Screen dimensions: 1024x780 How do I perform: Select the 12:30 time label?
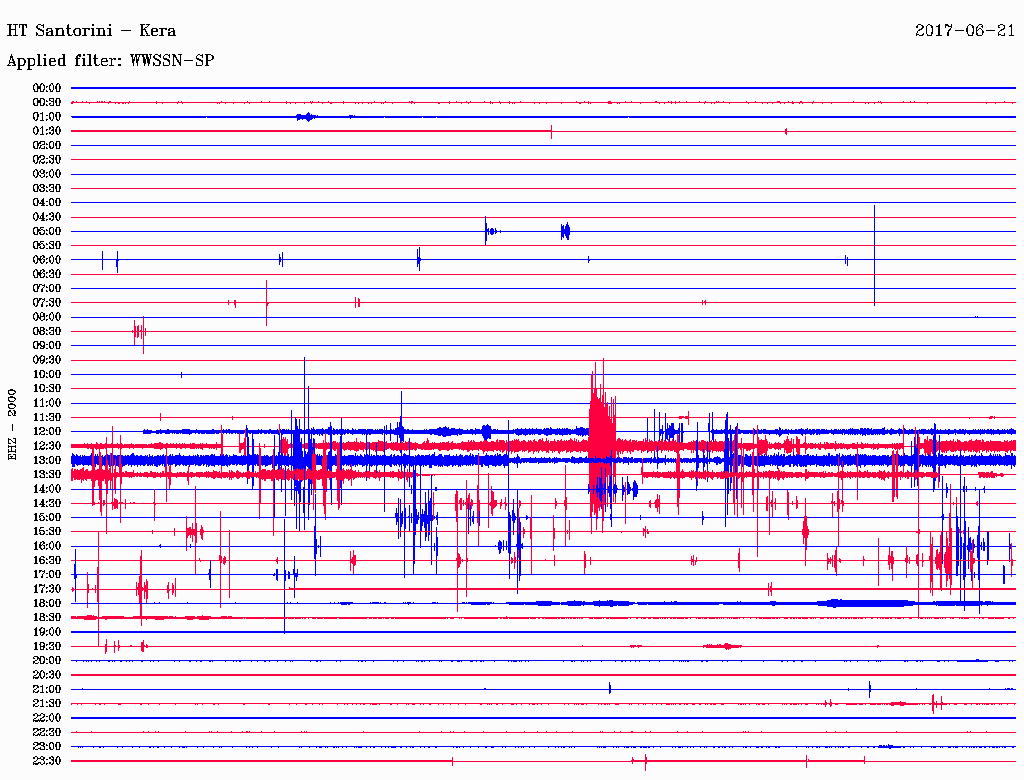(46, 446)
